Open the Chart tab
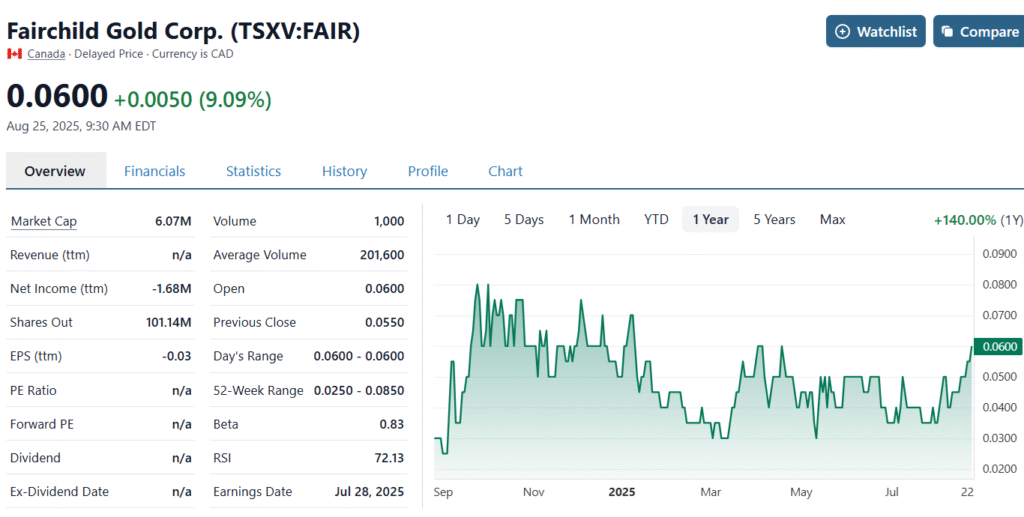1024x517 pixels. coord(505,171)
